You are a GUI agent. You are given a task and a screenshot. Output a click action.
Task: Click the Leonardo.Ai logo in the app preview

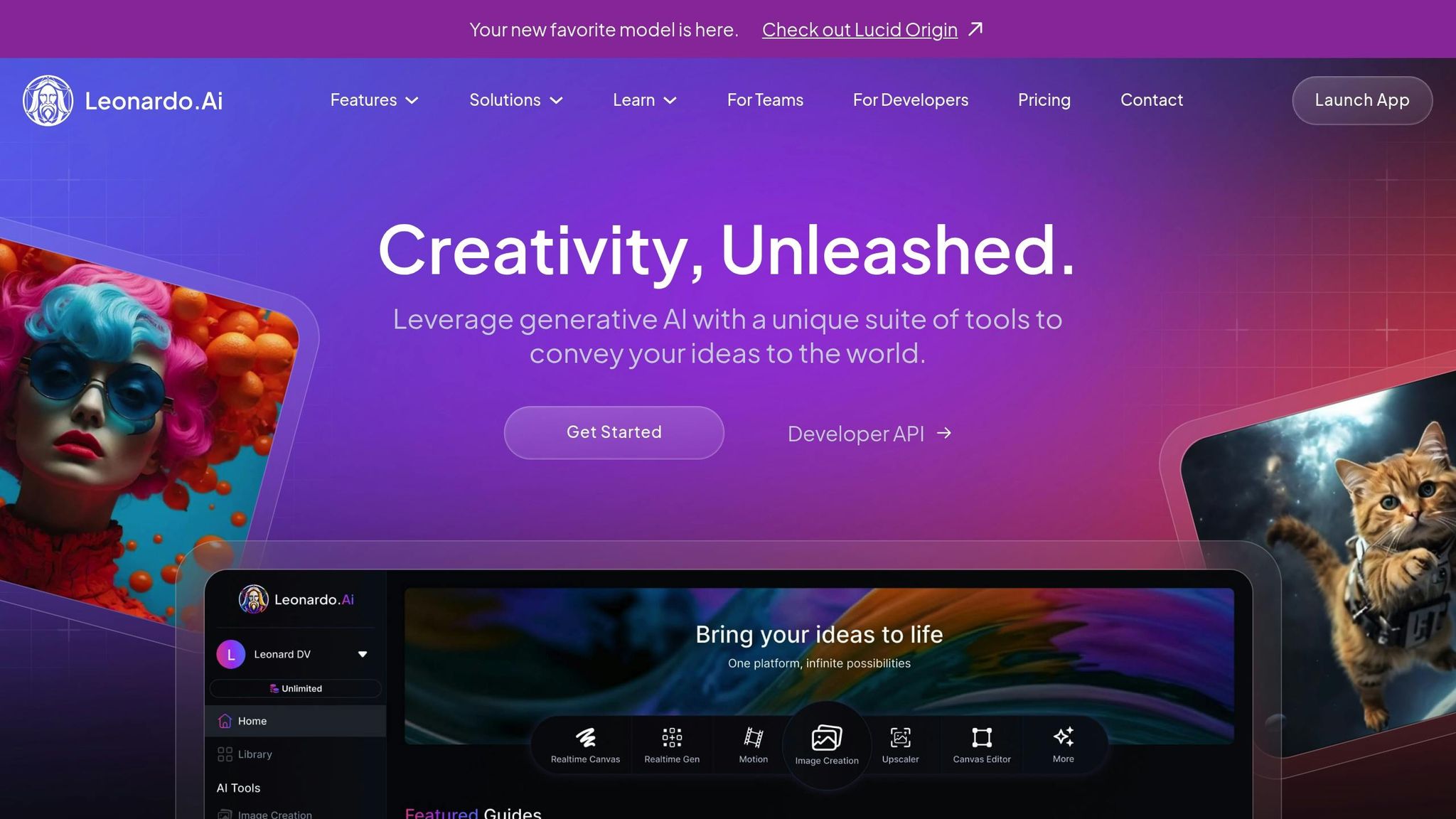pyautogui.click(x=296, y=599)
